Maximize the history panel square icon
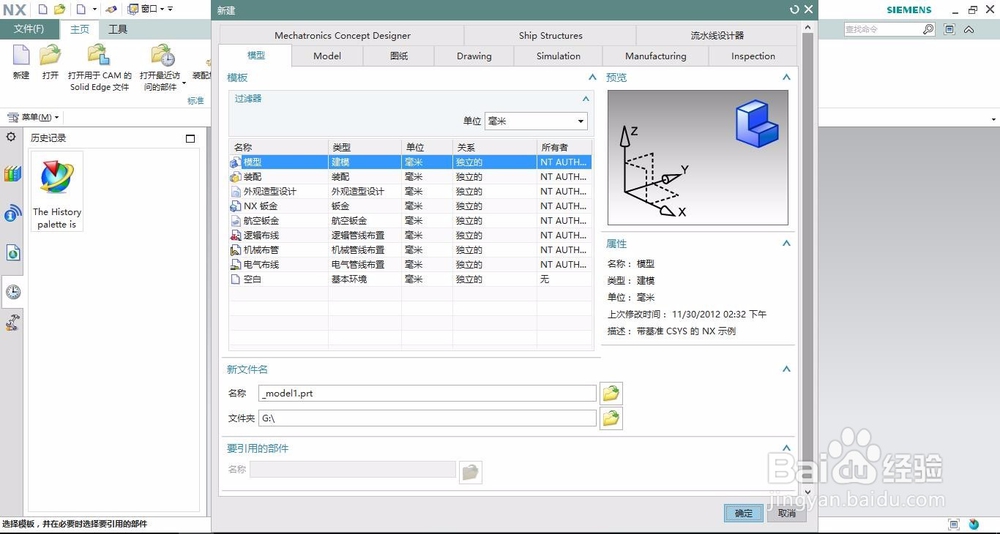The width and height of the screenshot is (1000, 534). [190, 138]
